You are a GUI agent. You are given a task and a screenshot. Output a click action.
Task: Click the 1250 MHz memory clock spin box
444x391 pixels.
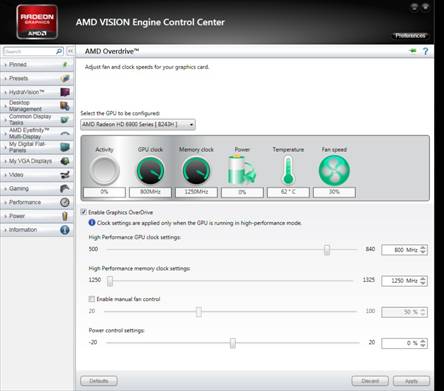[x=404, y=281]
